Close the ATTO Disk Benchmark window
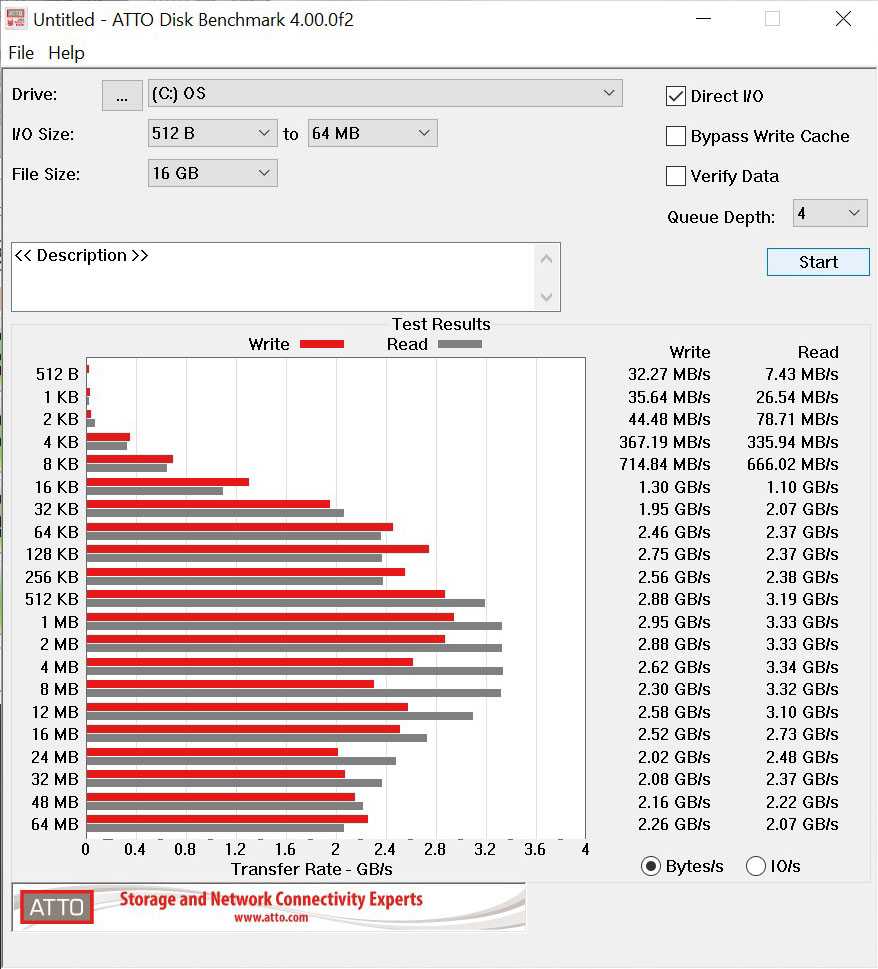This screenshot has height=969, width=878. [x=843, y=19]
